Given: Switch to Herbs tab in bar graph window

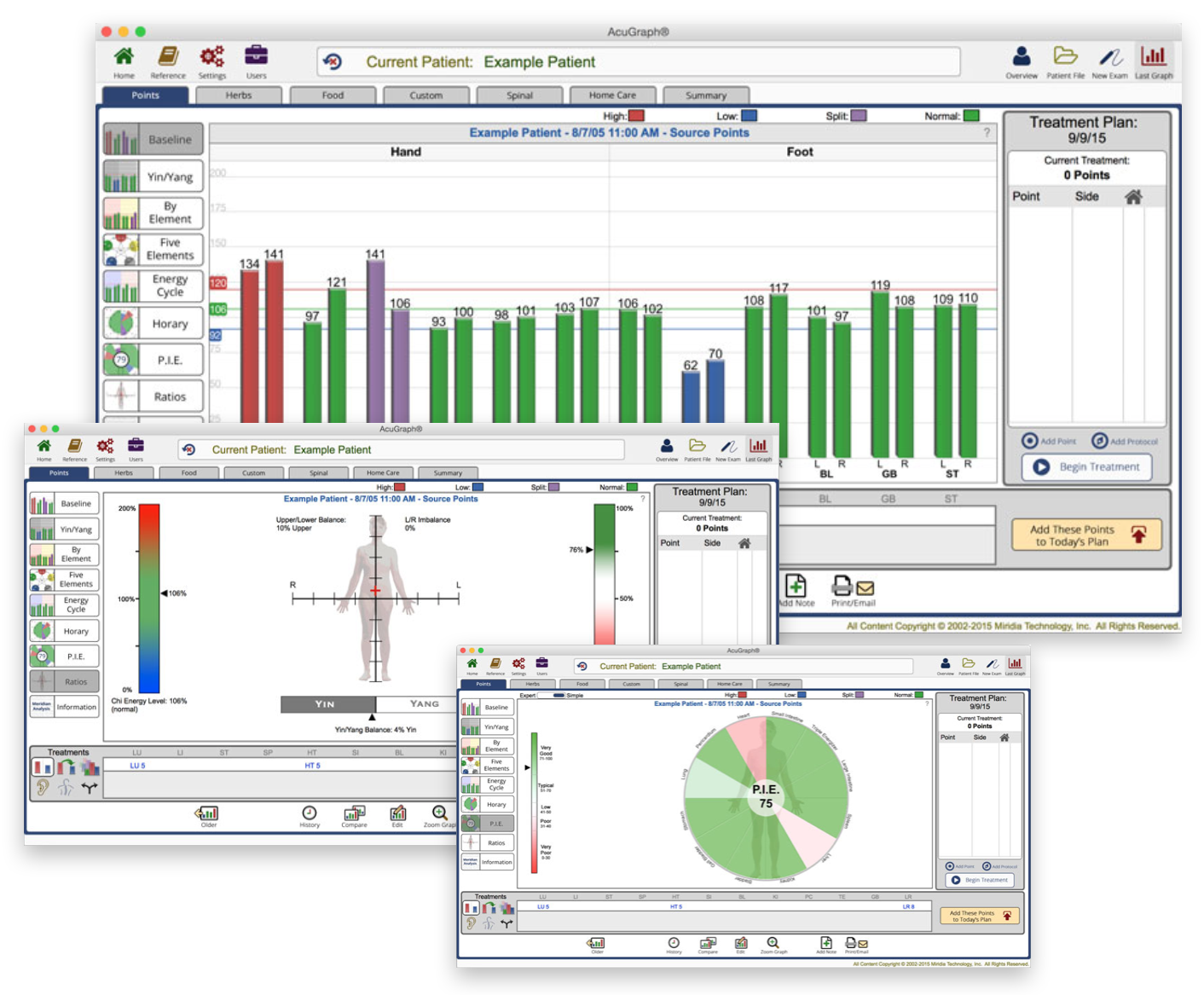Looking at the screenshot, I should point(239,95).
